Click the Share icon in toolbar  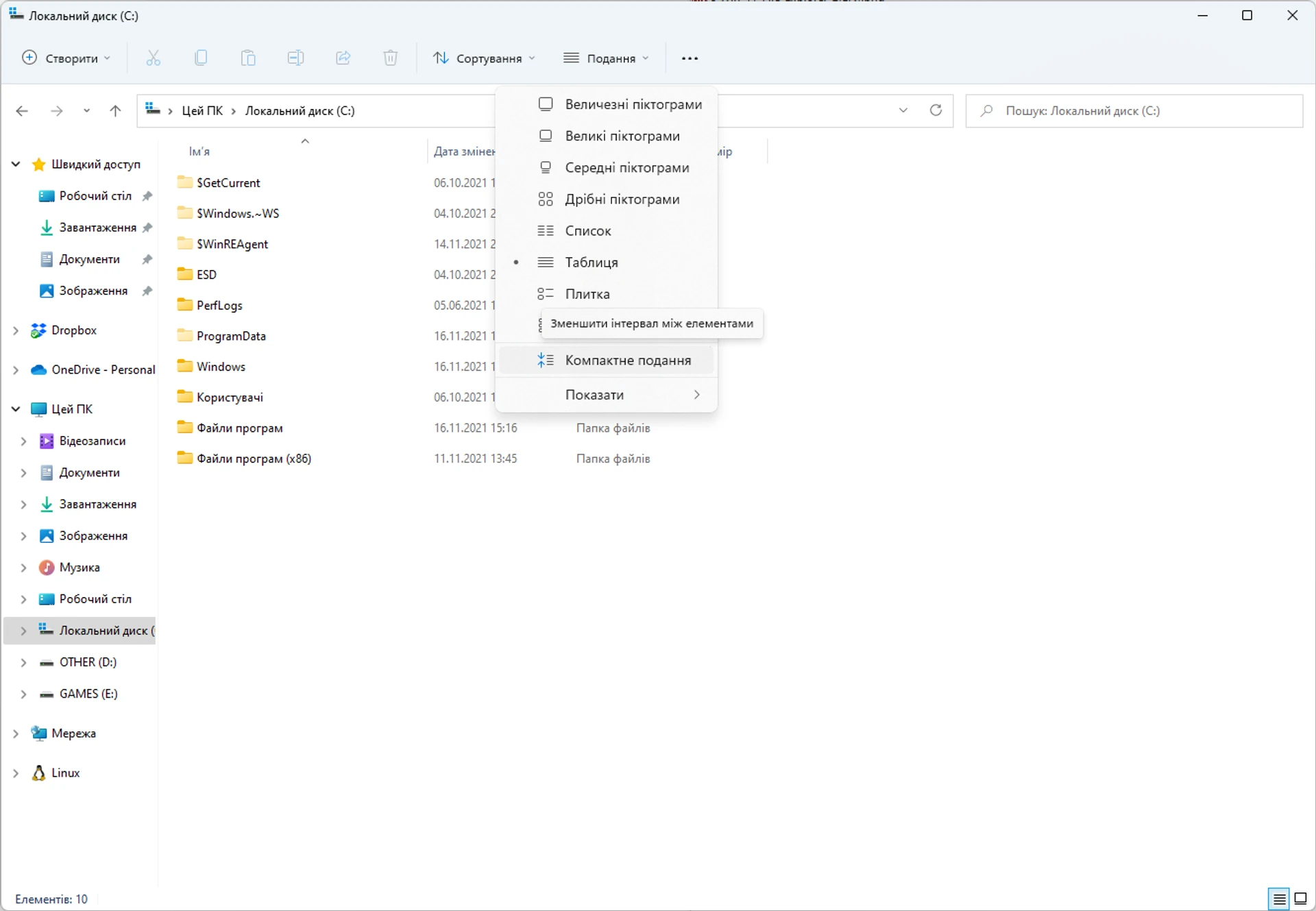(x=343, y=58)
